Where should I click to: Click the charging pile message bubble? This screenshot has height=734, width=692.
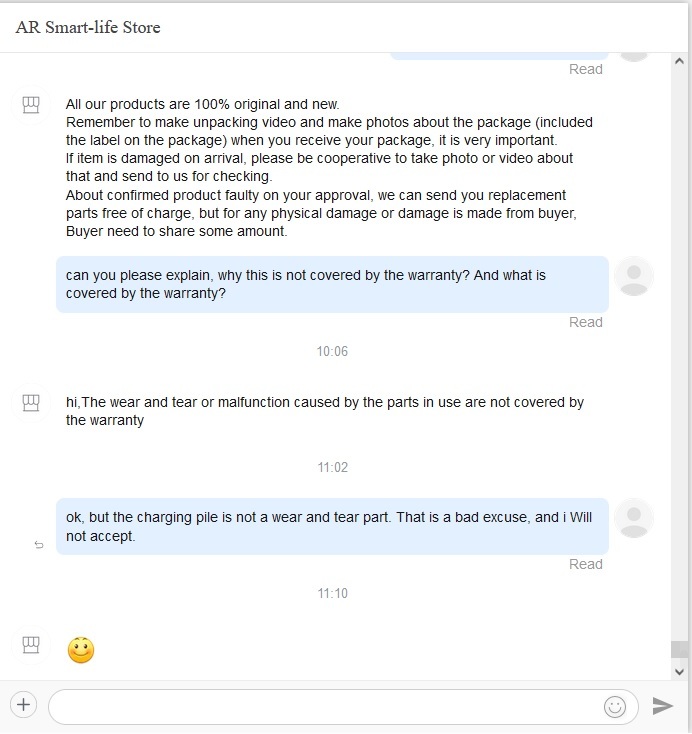332,526
